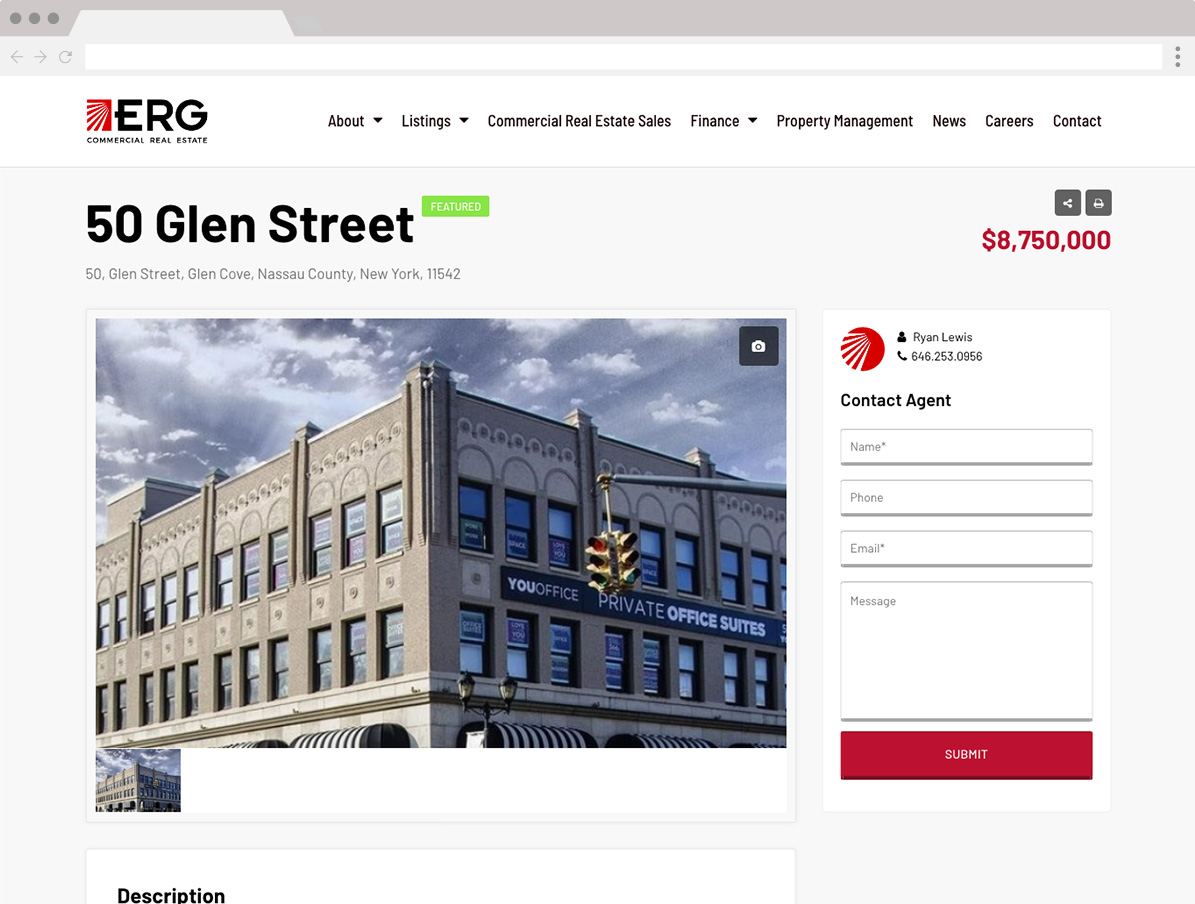Open the photo gallery camera icon
This screenshot has height=904, width=1195.
point(758,346)
